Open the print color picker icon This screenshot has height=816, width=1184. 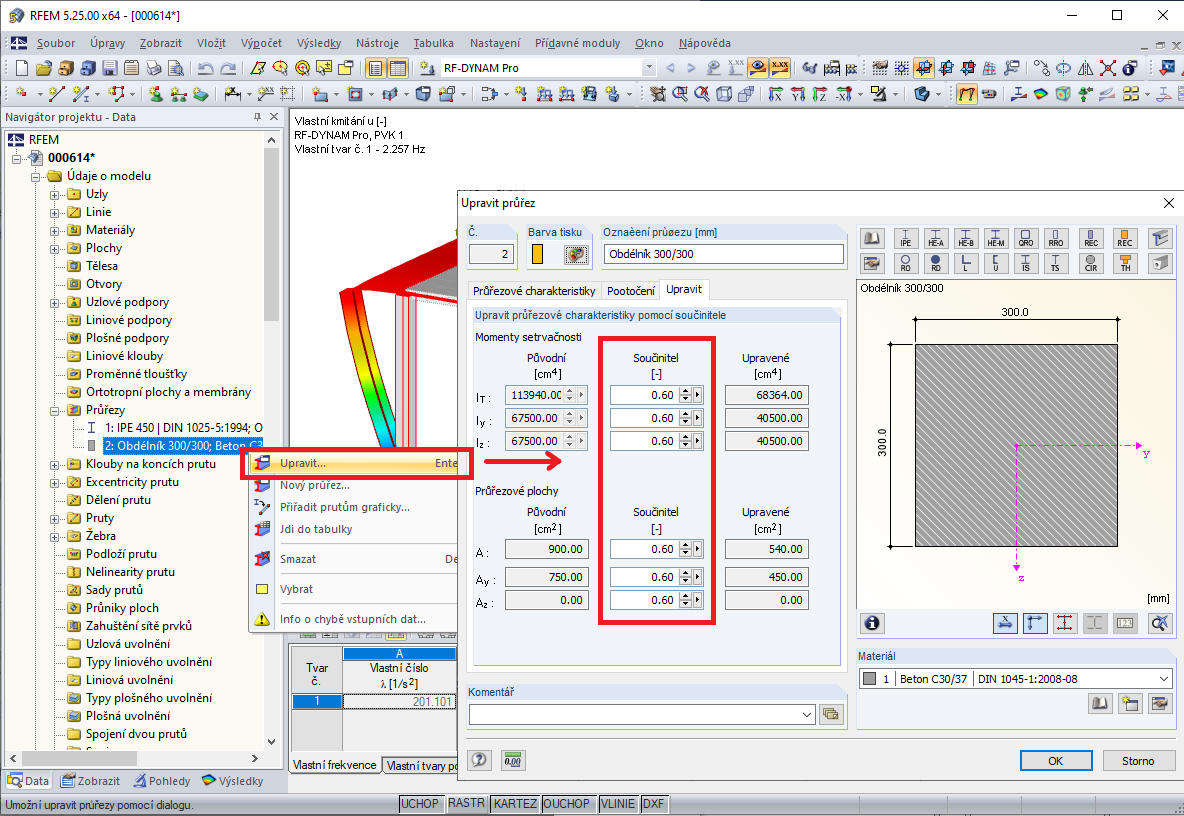pyautogui.click(x=576, y=254)
